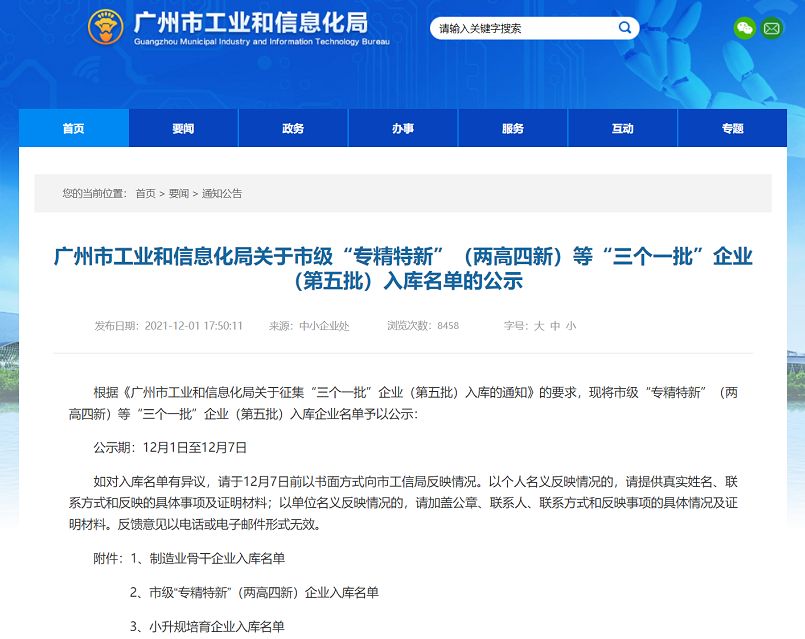The width and height of the screenshot is (805, 639).
Task: Open the WeChat icon
Action: tap(744, 28)
